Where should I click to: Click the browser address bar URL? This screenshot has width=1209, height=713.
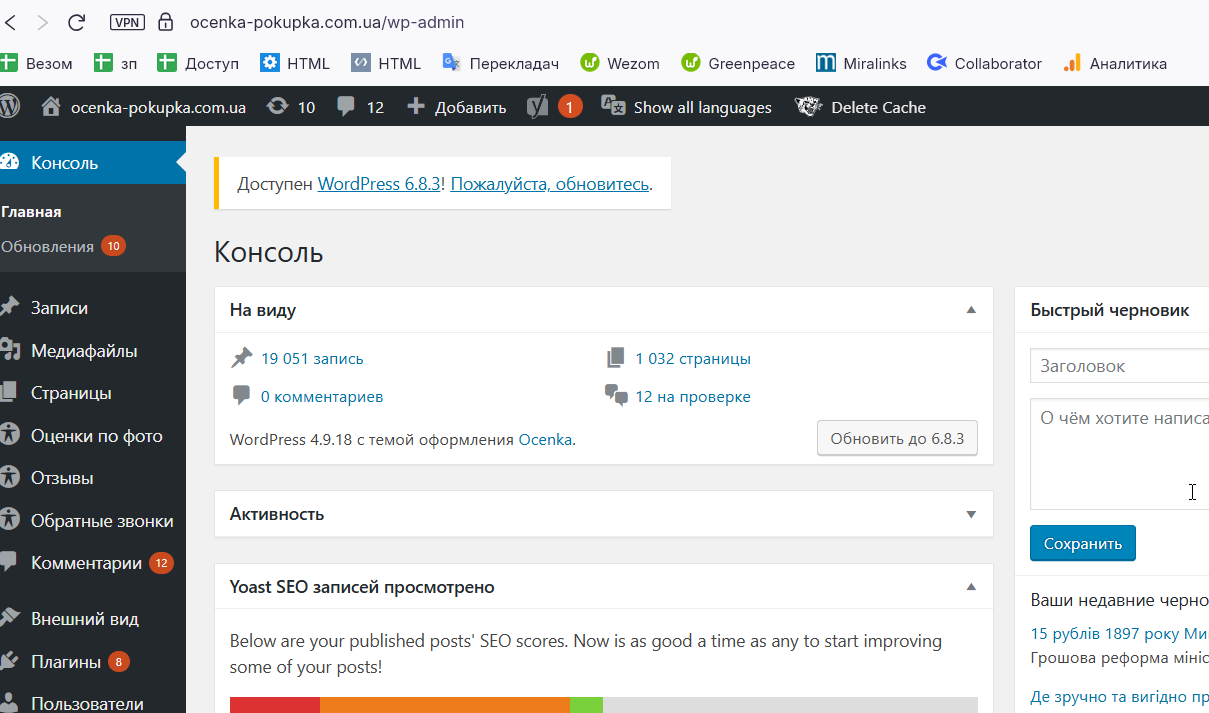(x=326, y=22)
